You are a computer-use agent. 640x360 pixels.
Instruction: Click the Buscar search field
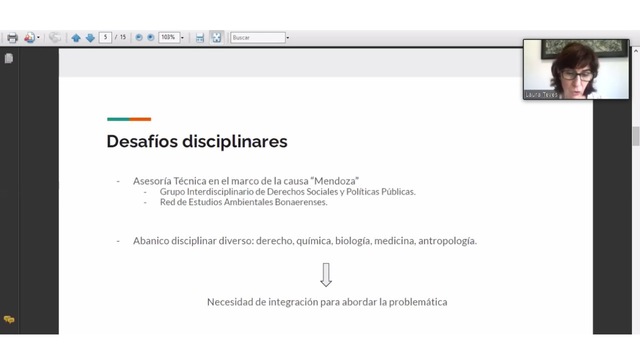click(258, 38)
